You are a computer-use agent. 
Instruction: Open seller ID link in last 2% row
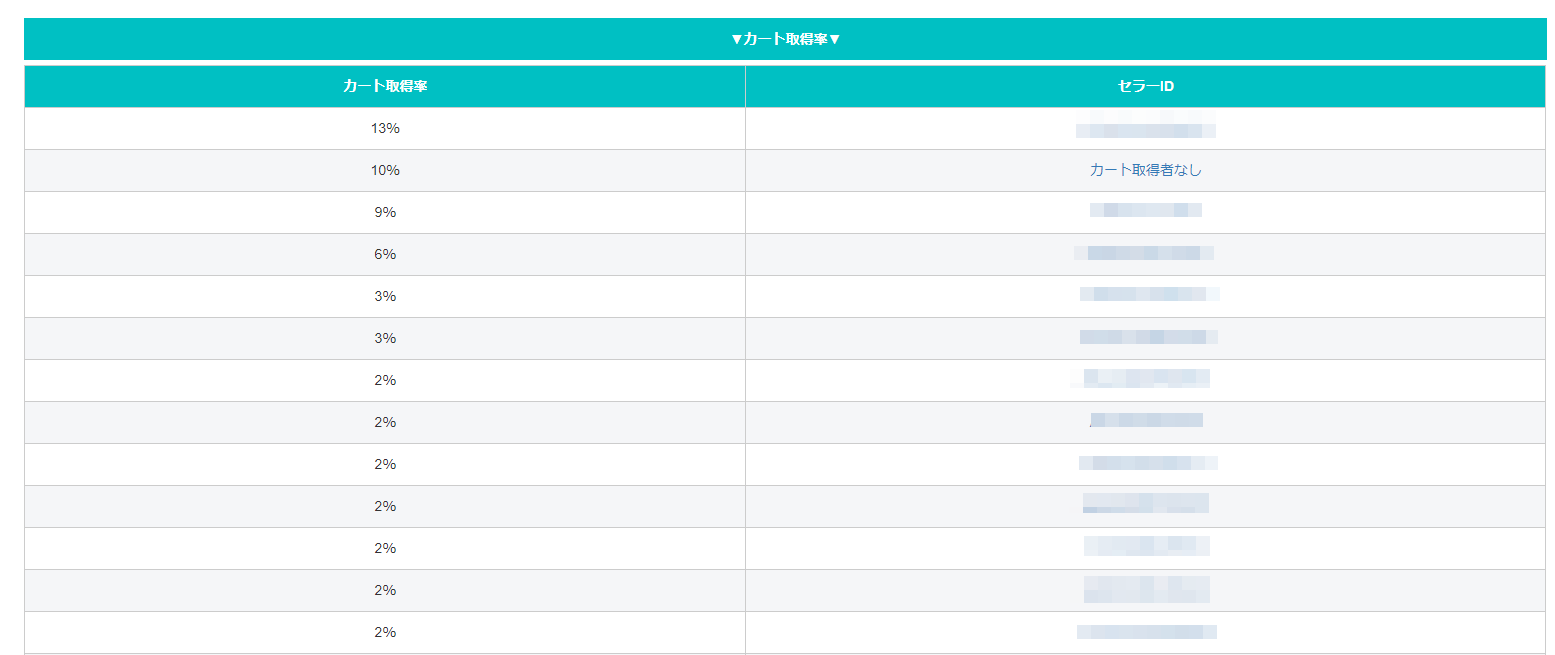point(1146,632)
